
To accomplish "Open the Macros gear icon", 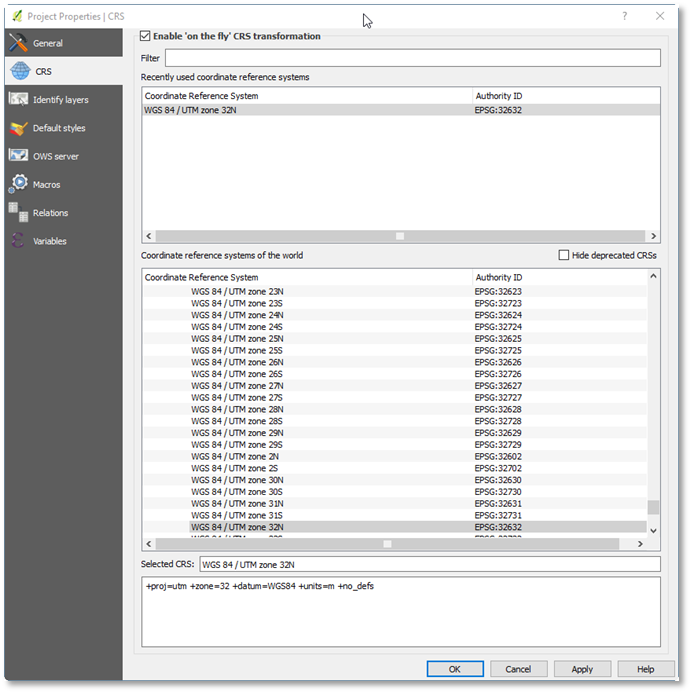I will coord(18,184).
